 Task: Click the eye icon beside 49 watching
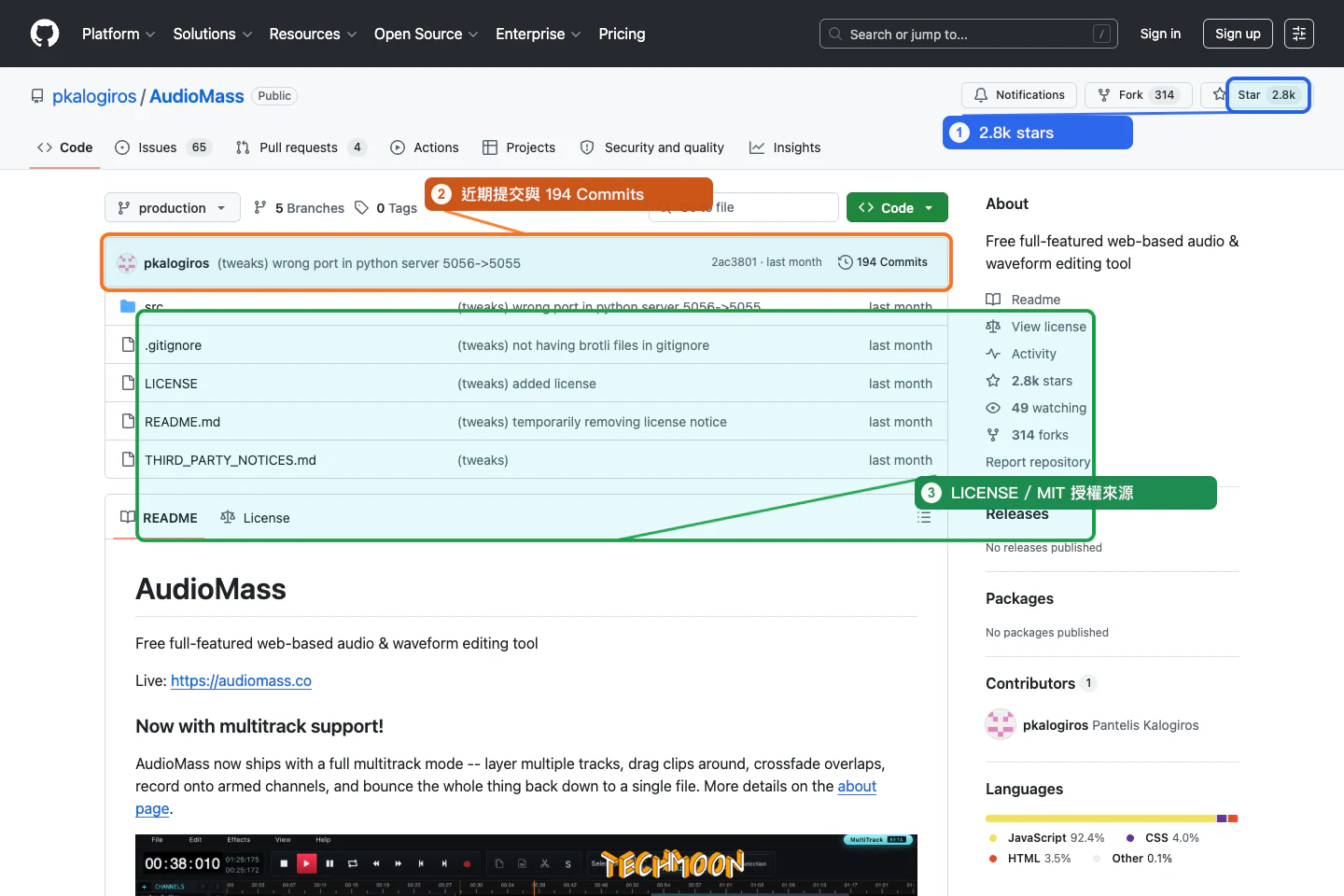993,408
